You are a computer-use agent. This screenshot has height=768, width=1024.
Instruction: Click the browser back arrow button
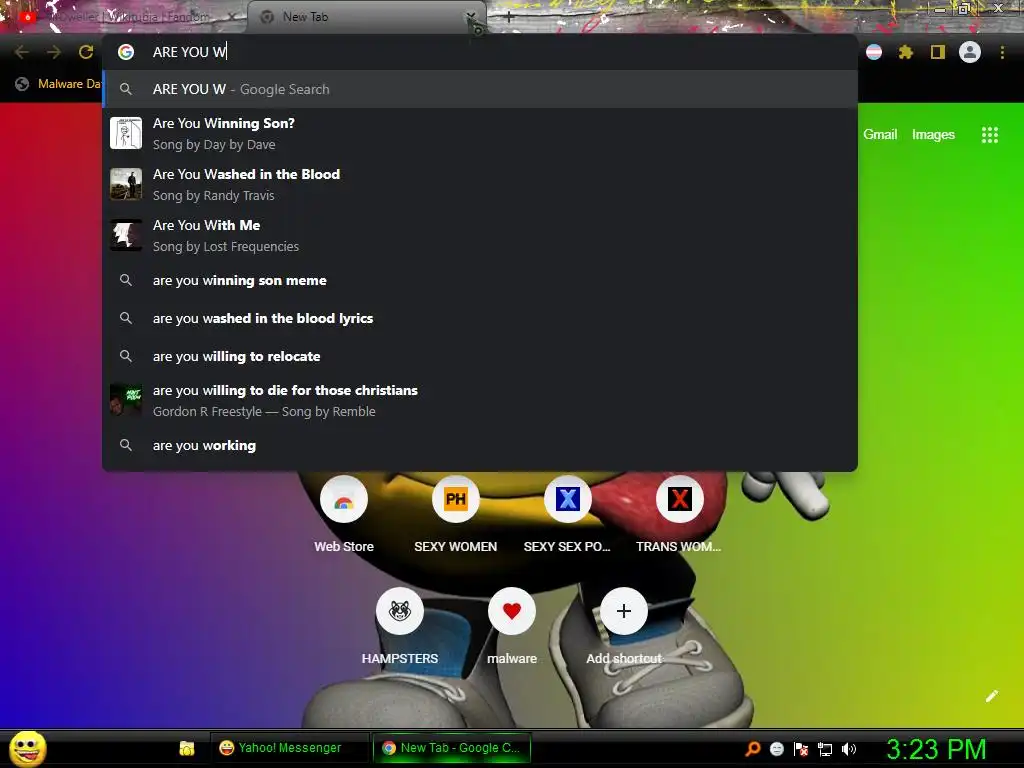[x=22, y=52]
